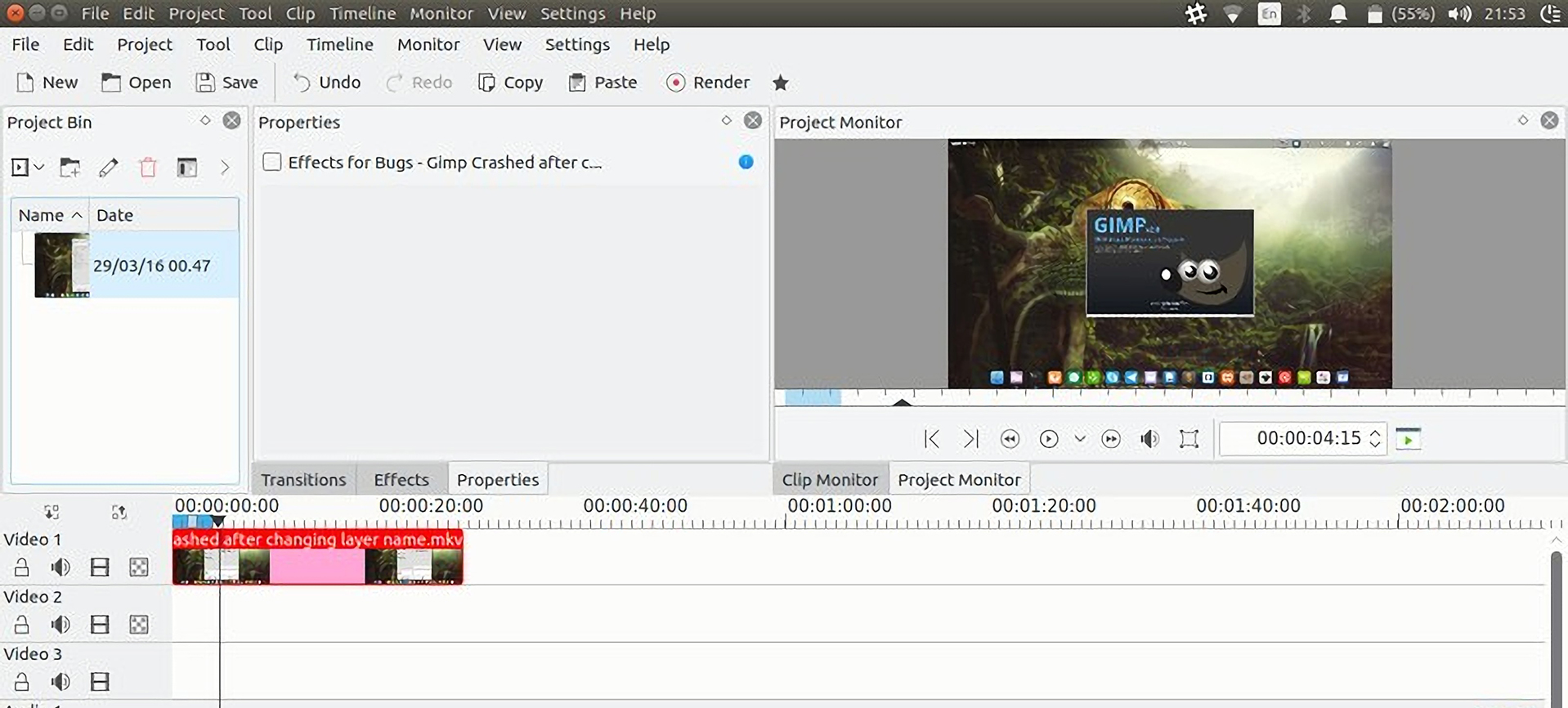
Task: Toggle compositing on the Video 1 track
Action: coord(139,567)
